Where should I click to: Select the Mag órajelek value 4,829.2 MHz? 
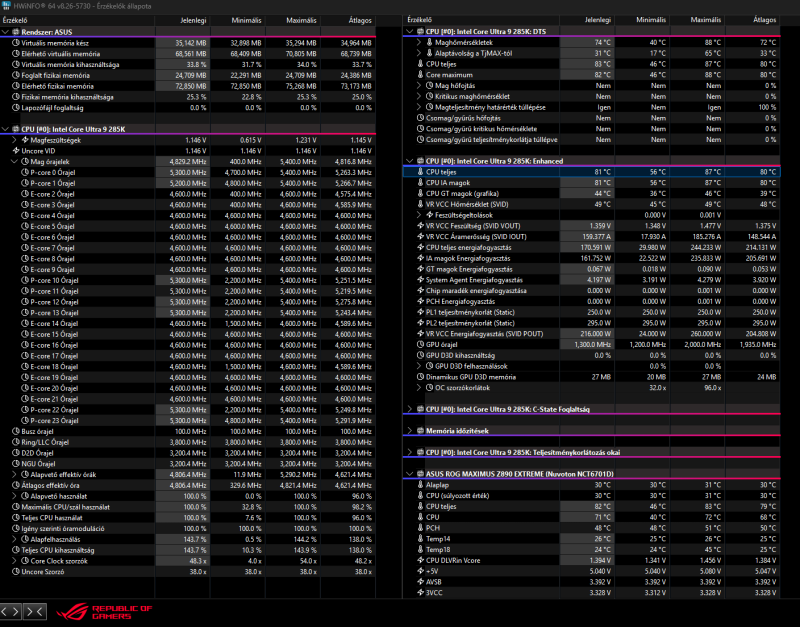pyautogui.click(x=183, y=162)
